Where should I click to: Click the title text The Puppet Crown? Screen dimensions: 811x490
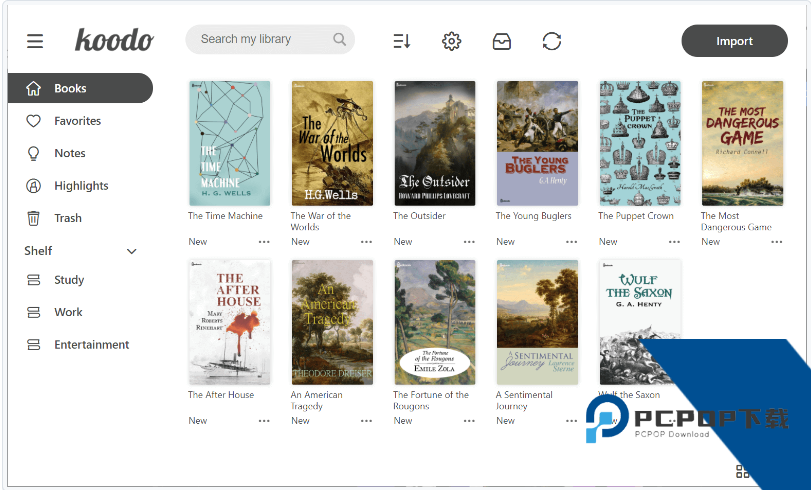pyautogui.click(x=636, y=216)
